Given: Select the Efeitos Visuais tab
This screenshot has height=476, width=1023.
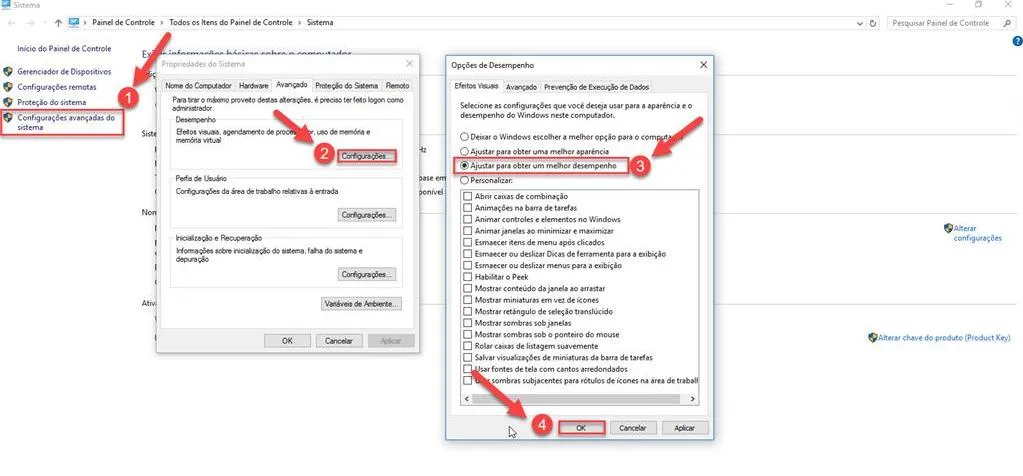Looking at the screenshot, I should coord(476,86).
